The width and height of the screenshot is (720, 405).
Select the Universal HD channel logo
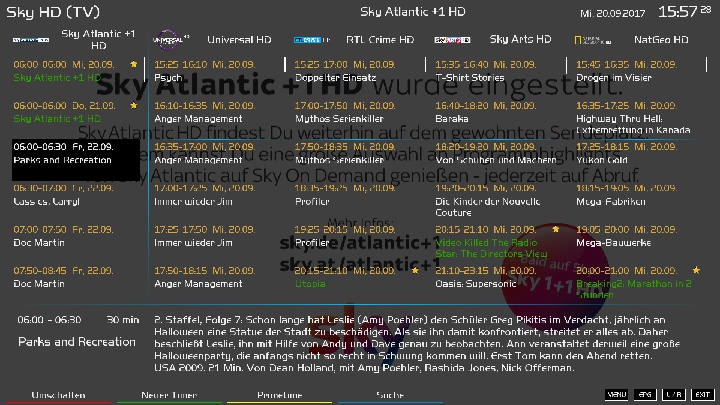coord(170,40)
